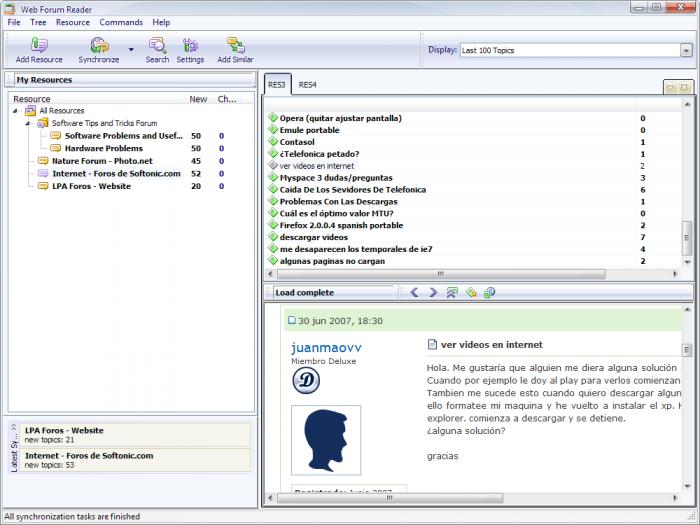Open LPA Foros - Website latest sync entry
The width and height of the screenshot is (700, 525).
pyautogui.click(x=135, y=435)
